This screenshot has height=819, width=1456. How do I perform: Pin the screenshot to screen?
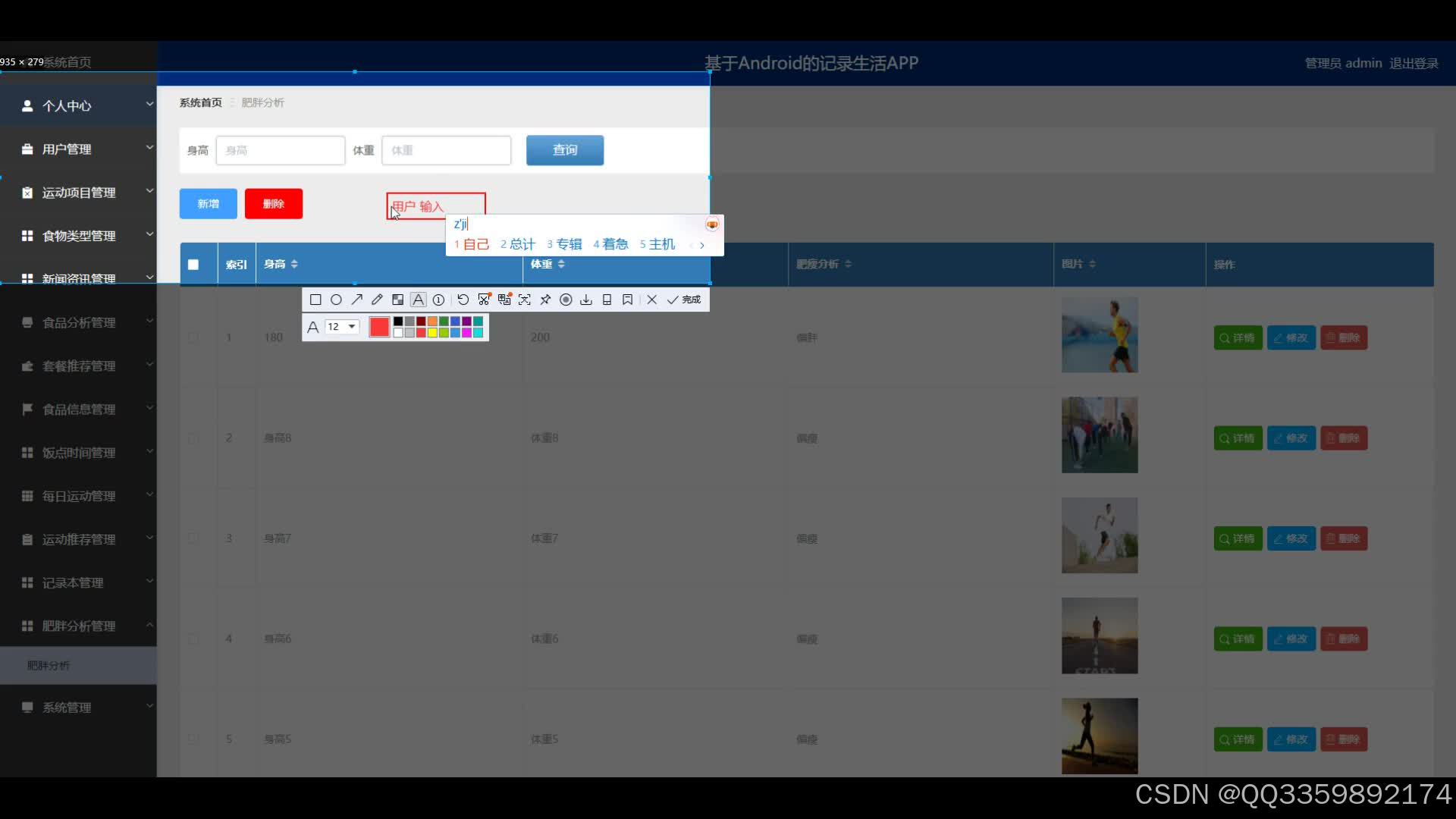[x=545, y=300]
